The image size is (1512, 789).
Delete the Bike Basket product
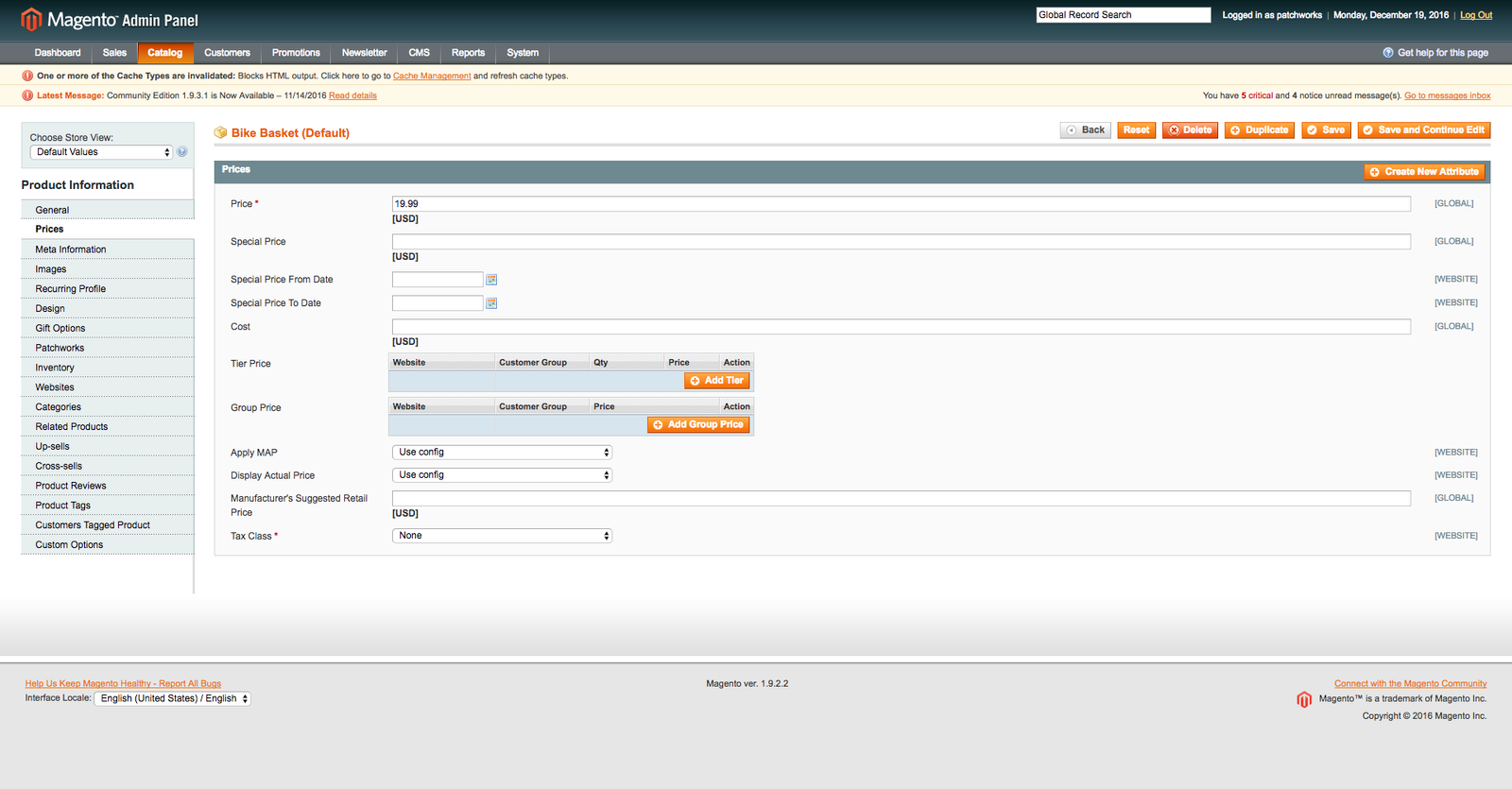[1190, 130]
